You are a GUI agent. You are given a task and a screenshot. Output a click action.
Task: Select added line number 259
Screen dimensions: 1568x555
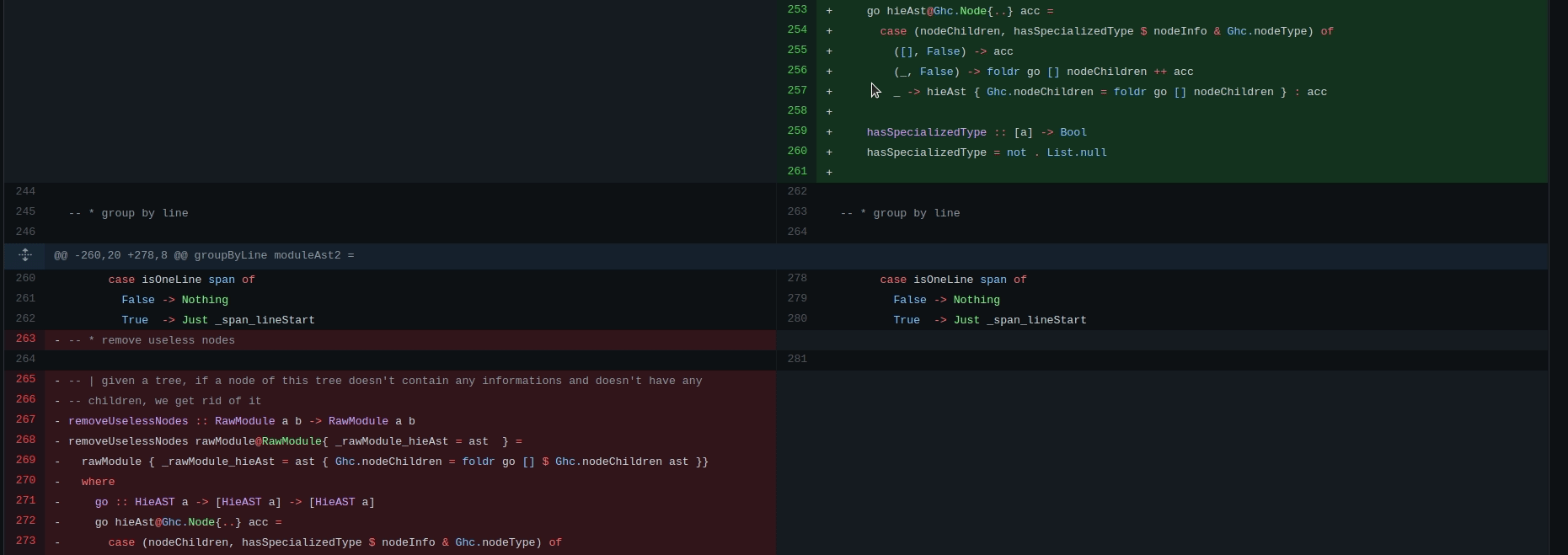click(x=796, y=131)
